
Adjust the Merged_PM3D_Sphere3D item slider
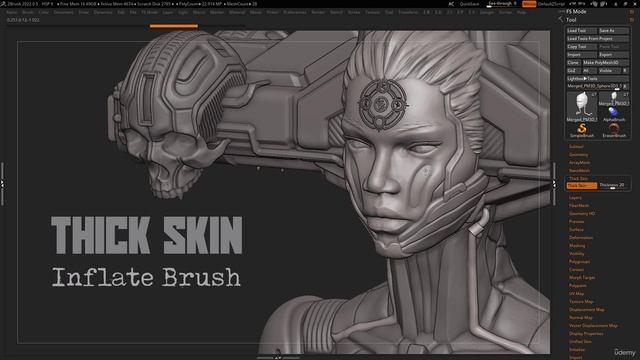point(594,87)
